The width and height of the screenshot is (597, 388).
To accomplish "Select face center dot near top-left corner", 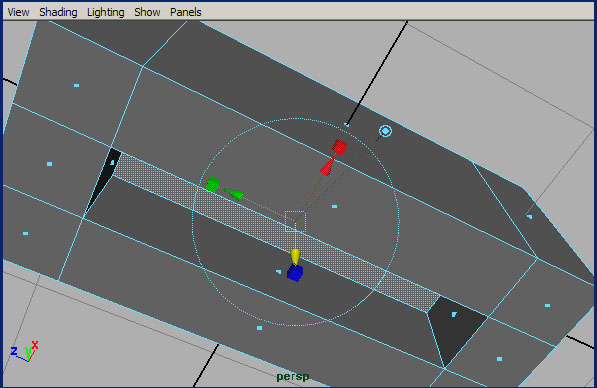I will pyautogui.click(x=77, y=85).
